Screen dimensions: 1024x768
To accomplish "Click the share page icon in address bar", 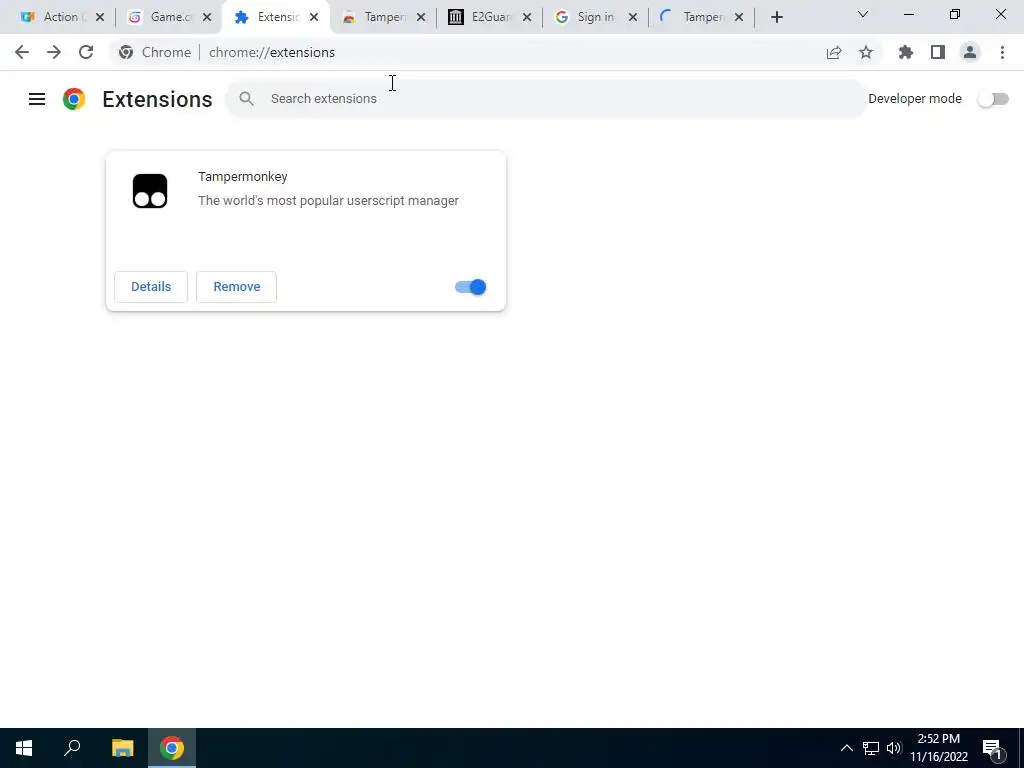I will 834,52.
